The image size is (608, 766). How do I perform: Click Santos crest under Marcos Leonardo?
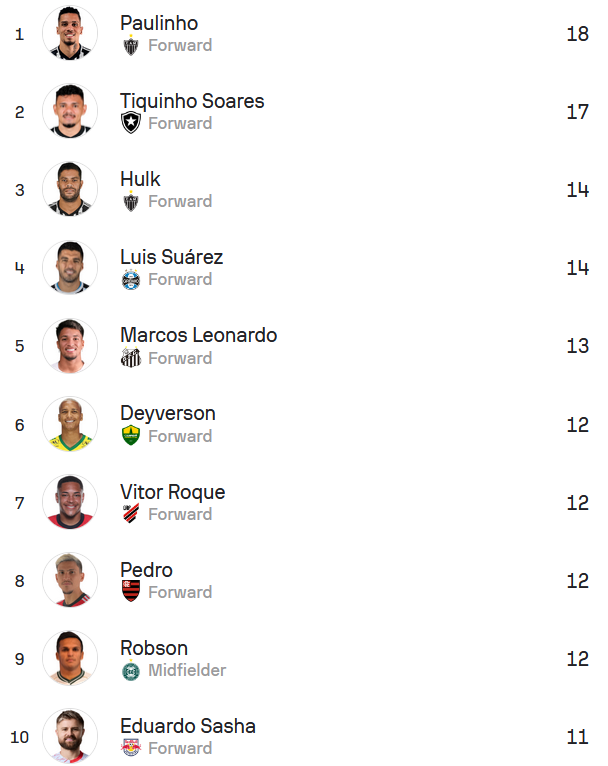pyautogui.click(x=131, y=358)
